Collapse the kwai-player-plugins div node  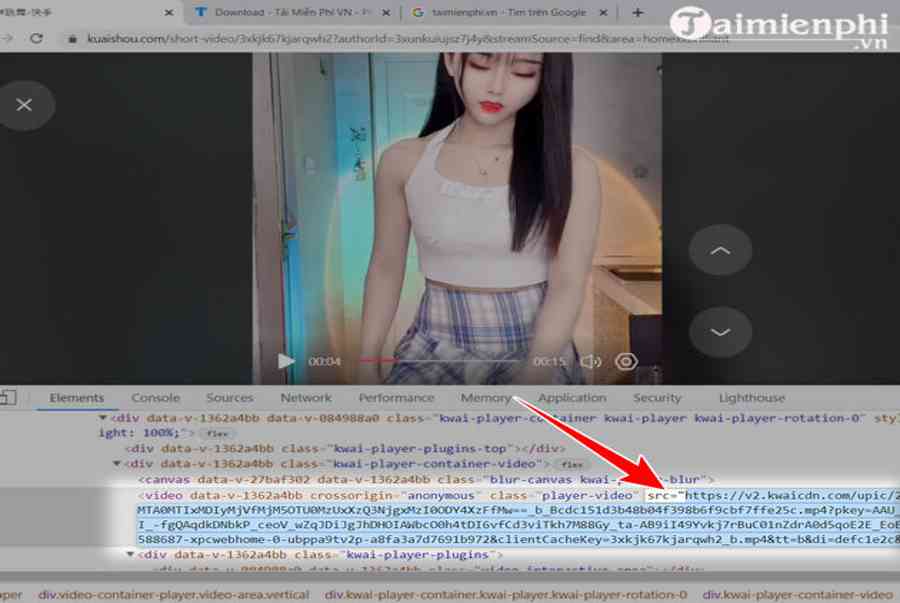130,554
